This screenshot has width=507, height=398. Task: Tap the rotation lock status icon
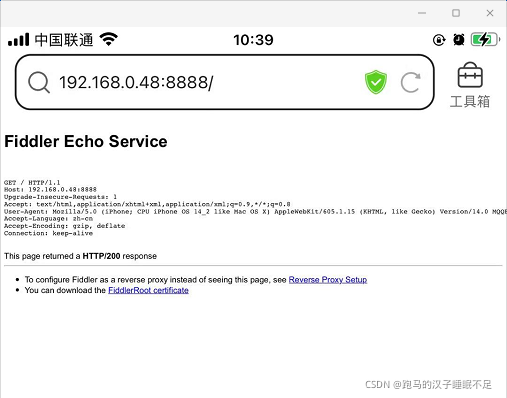tap(439, 40)
